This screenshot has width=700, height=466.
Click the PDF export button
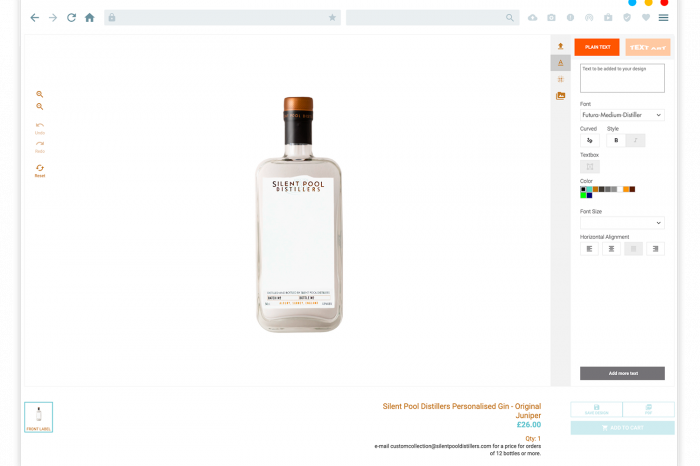click(x=648, y=409)
